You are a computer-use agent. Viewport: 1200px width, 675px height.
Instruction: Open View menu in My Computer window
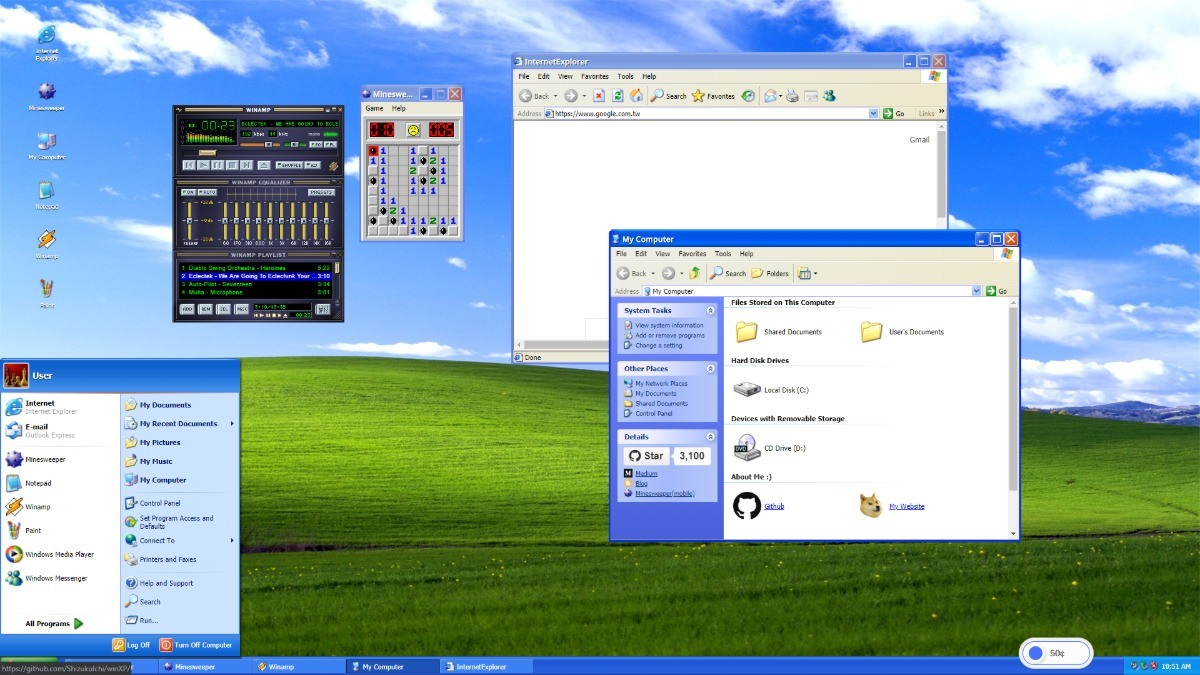(x=664, y=254)
